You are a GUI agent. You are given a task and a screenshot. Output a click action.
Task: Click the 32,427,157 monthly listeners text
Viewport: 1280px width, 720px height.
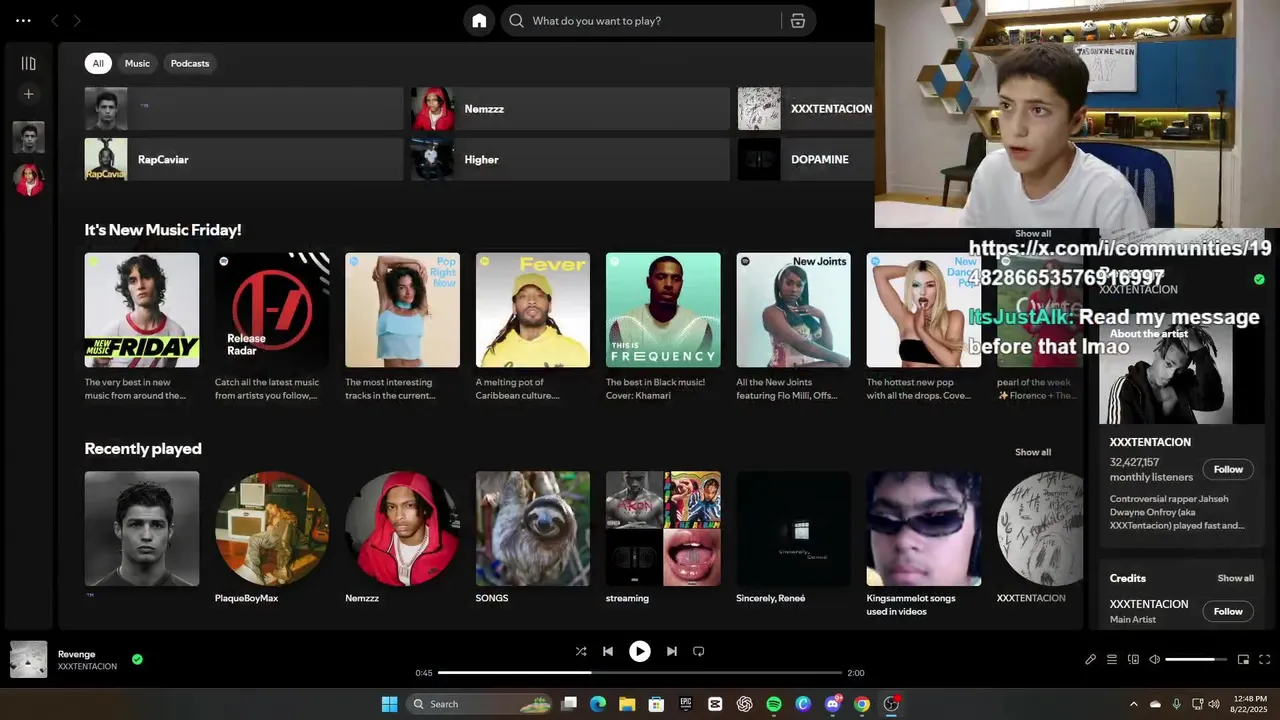pos(1151,469)
